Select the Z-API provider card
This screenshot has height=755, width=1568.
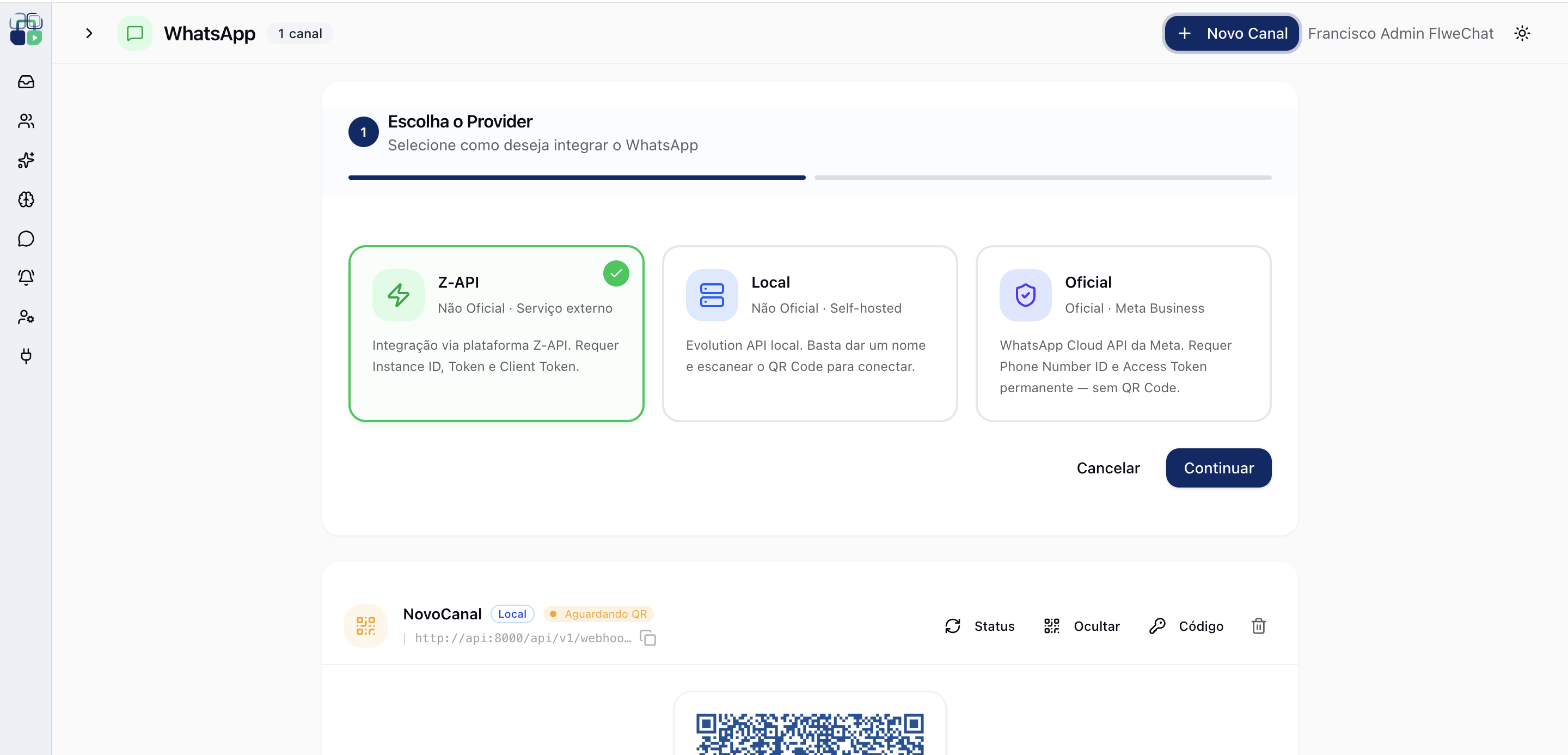tap(496, 334)
